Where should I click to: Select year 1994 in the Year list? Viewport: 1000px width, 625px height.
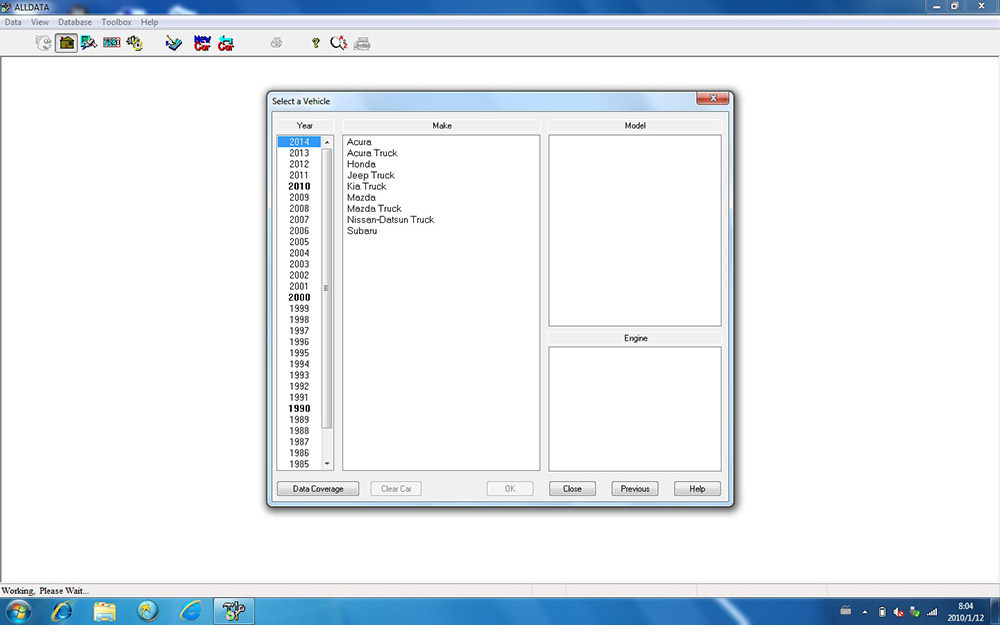point(299,364)
